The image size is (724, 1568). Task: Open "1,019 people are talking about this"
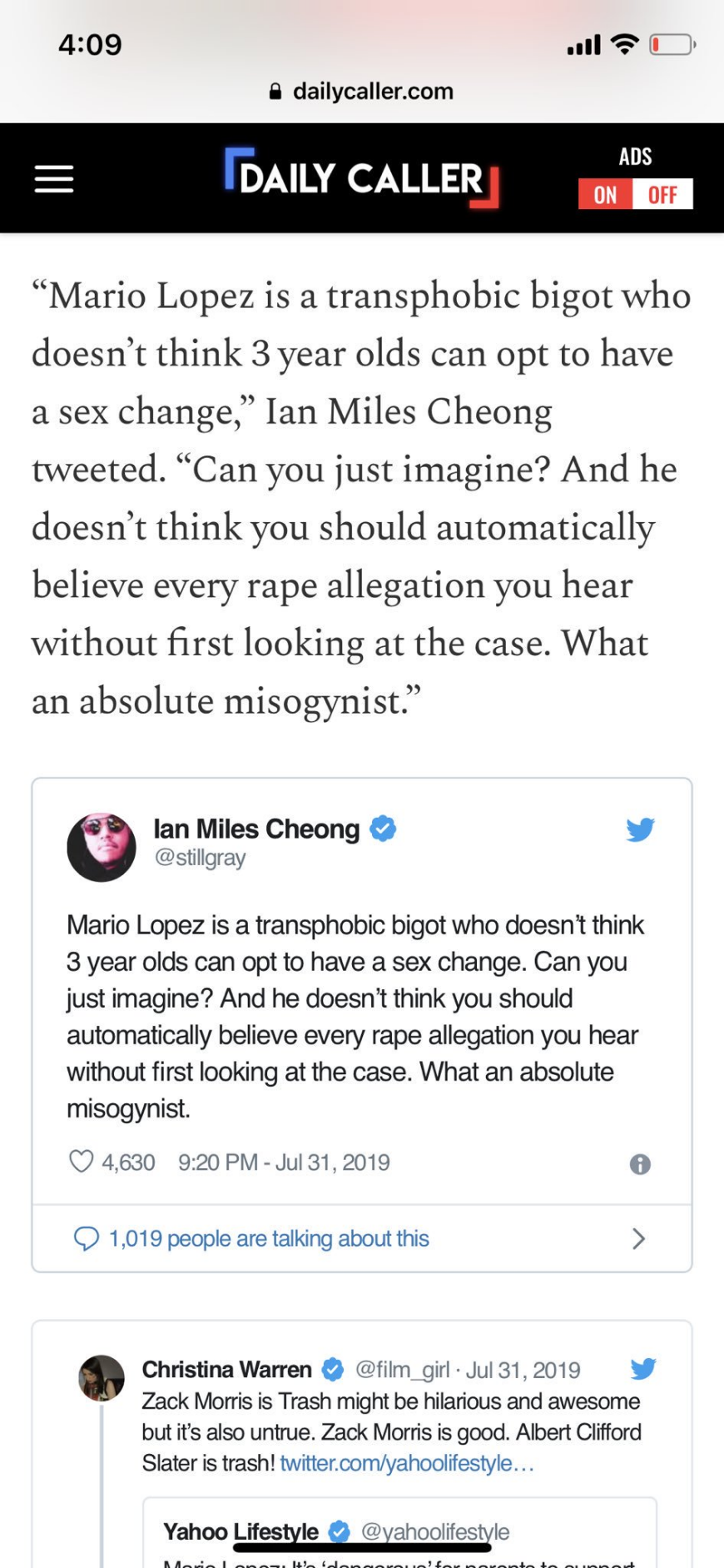click(269, 1239)
